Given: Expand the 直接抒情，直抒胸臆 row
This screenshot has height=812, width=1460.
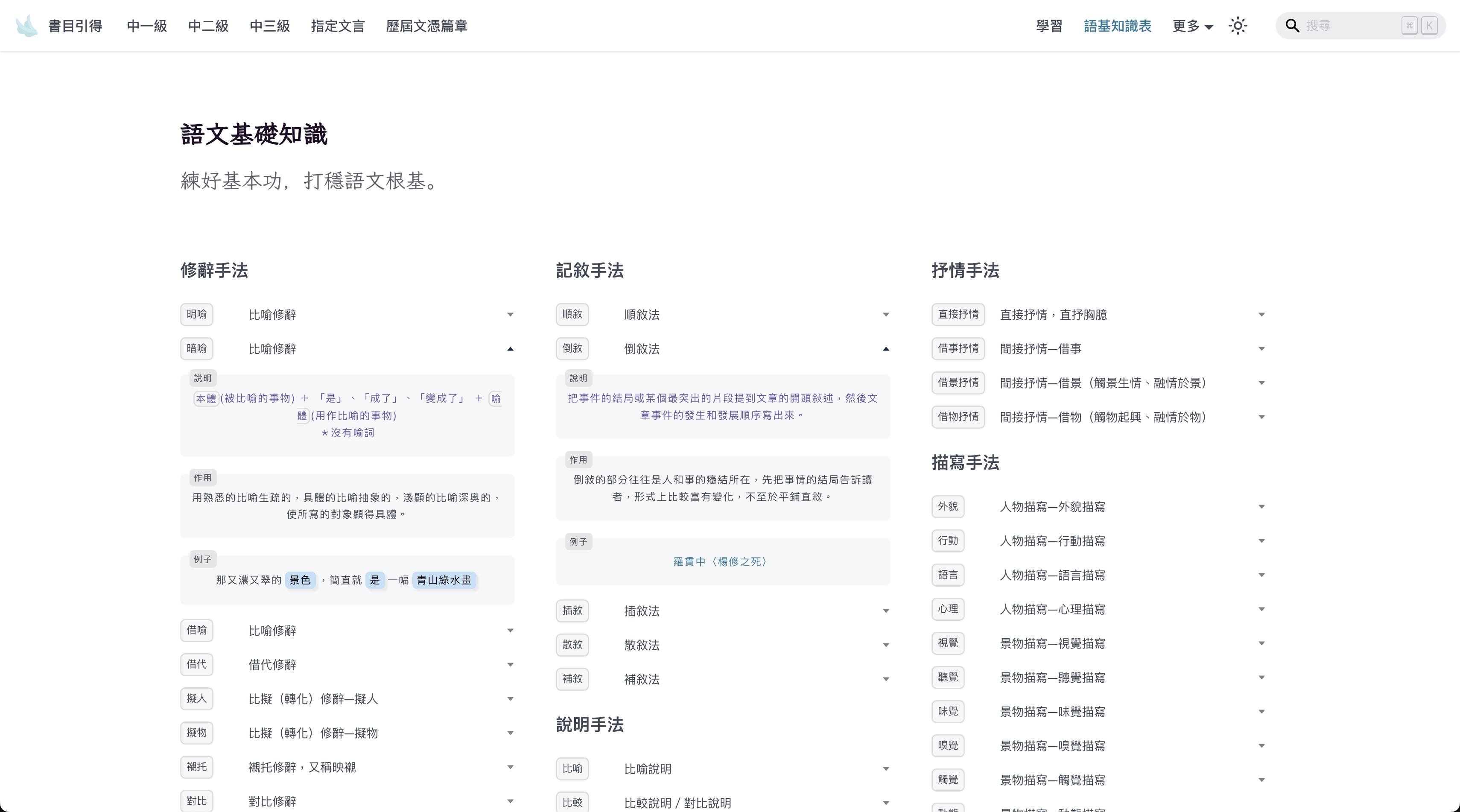Looking at the screenshot, I should [x=1261, y=315].
